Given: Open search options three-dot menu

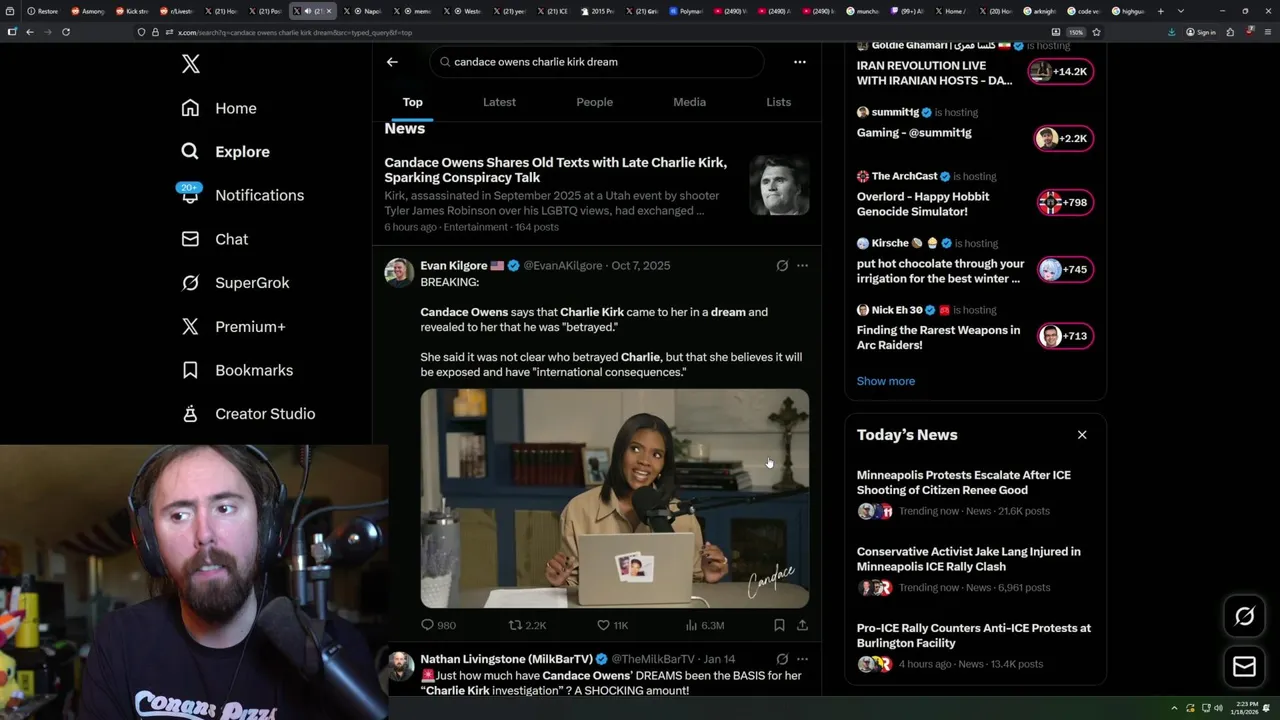Looking at the screenshot, I should point(799,62).
